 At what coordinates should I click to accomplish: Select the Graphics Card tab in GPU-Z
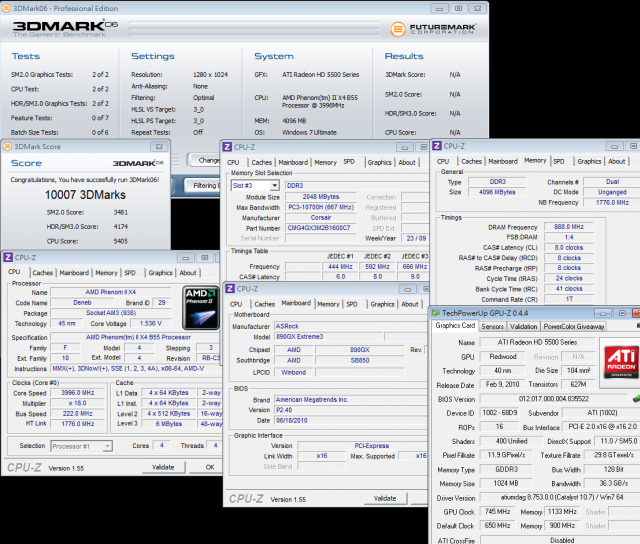pos(455,326)
